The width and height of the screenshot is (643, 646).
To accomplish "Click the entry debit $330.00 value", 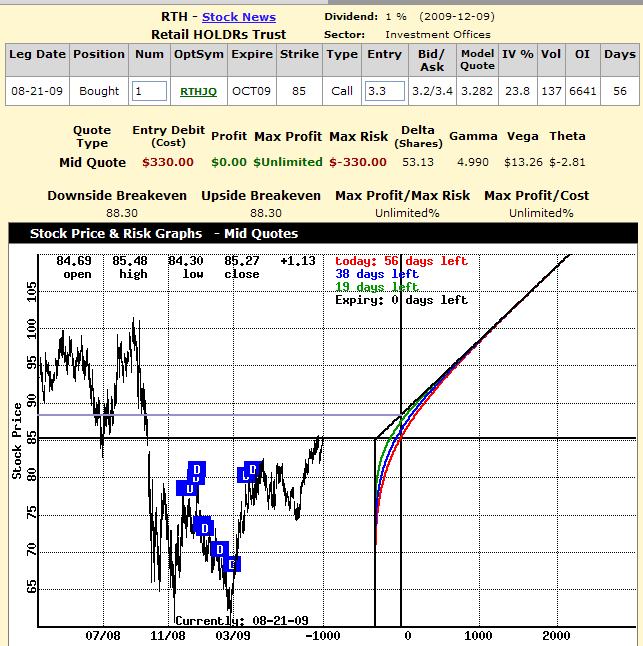I will click(168, 162).
